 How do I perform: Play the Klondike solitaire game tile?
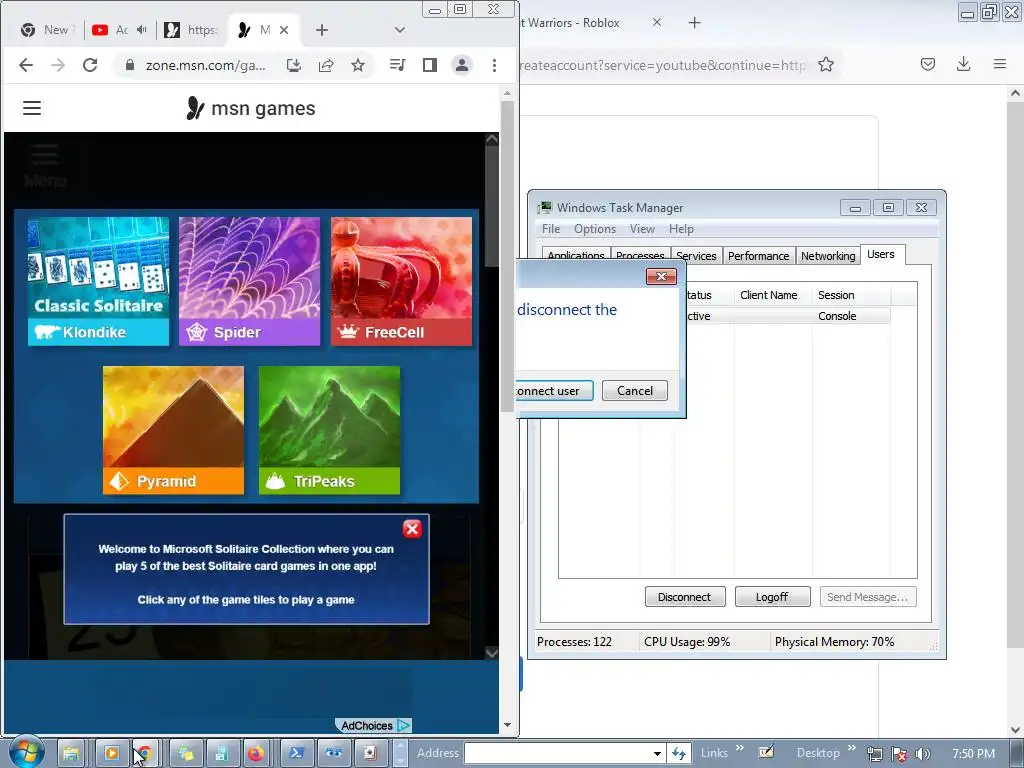(99, 281)
